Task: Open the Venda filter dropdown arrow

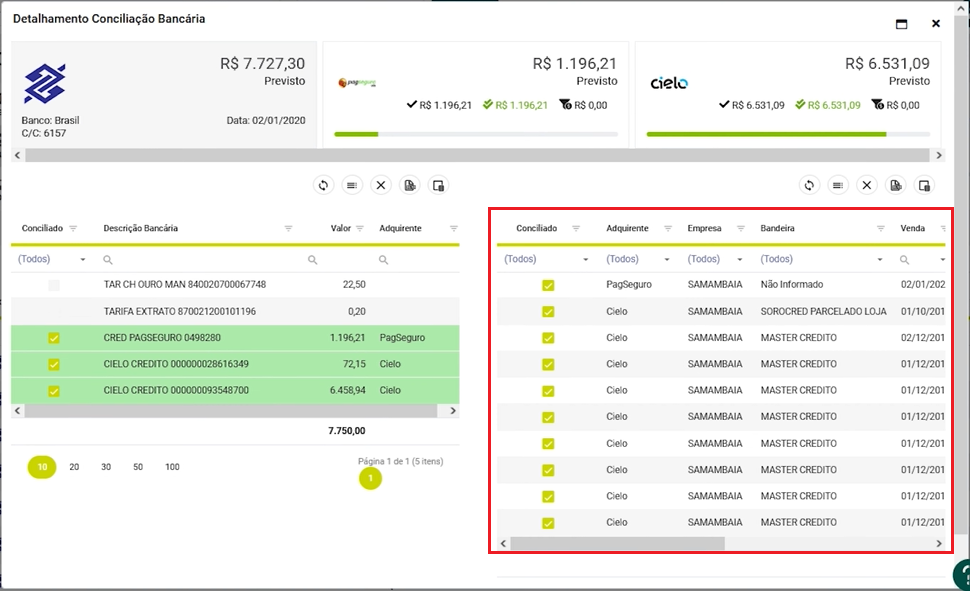Action: 942,259
